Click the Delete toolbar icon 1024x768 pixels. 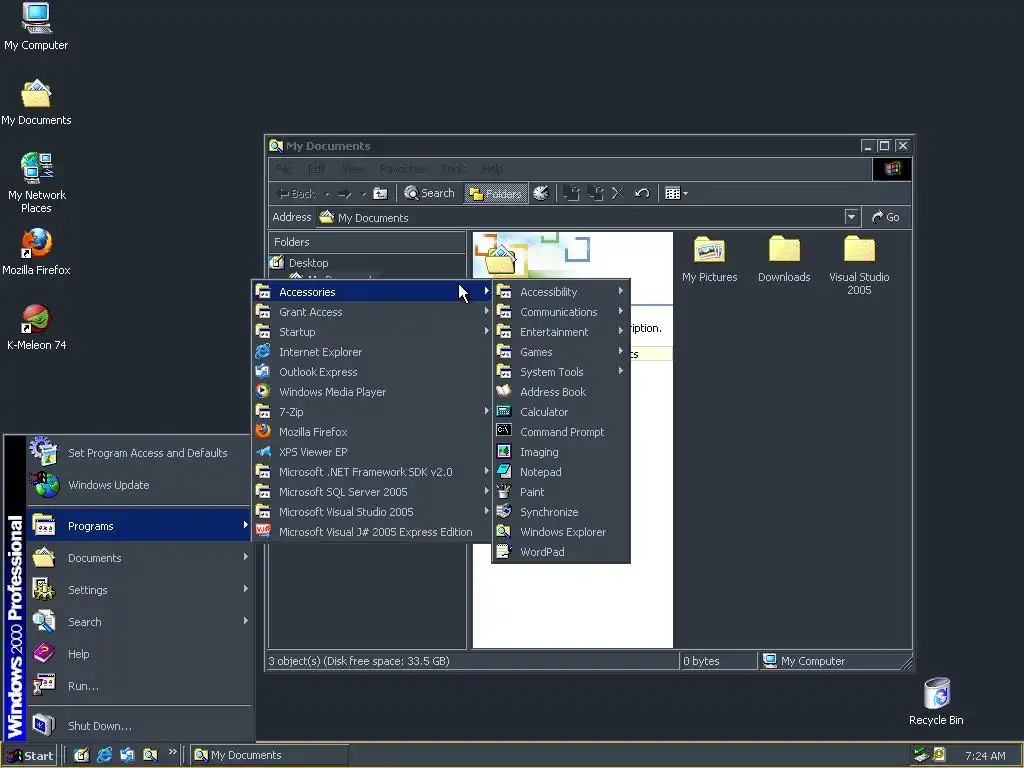618,193
